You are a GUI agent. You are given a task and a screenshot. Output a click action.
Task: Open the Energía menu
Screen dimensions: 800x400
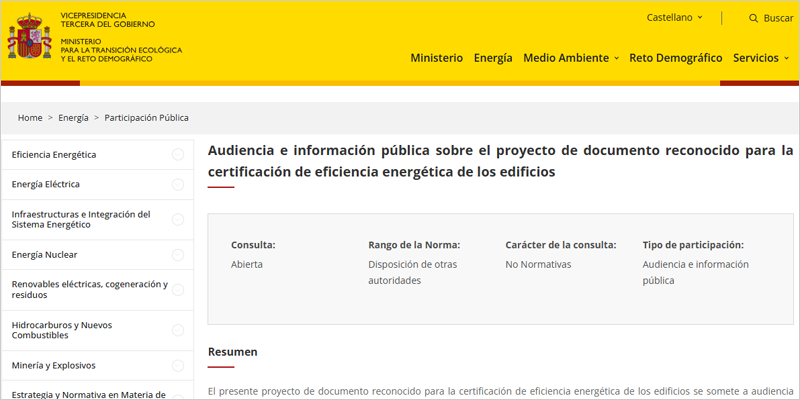tap(493, 58)
